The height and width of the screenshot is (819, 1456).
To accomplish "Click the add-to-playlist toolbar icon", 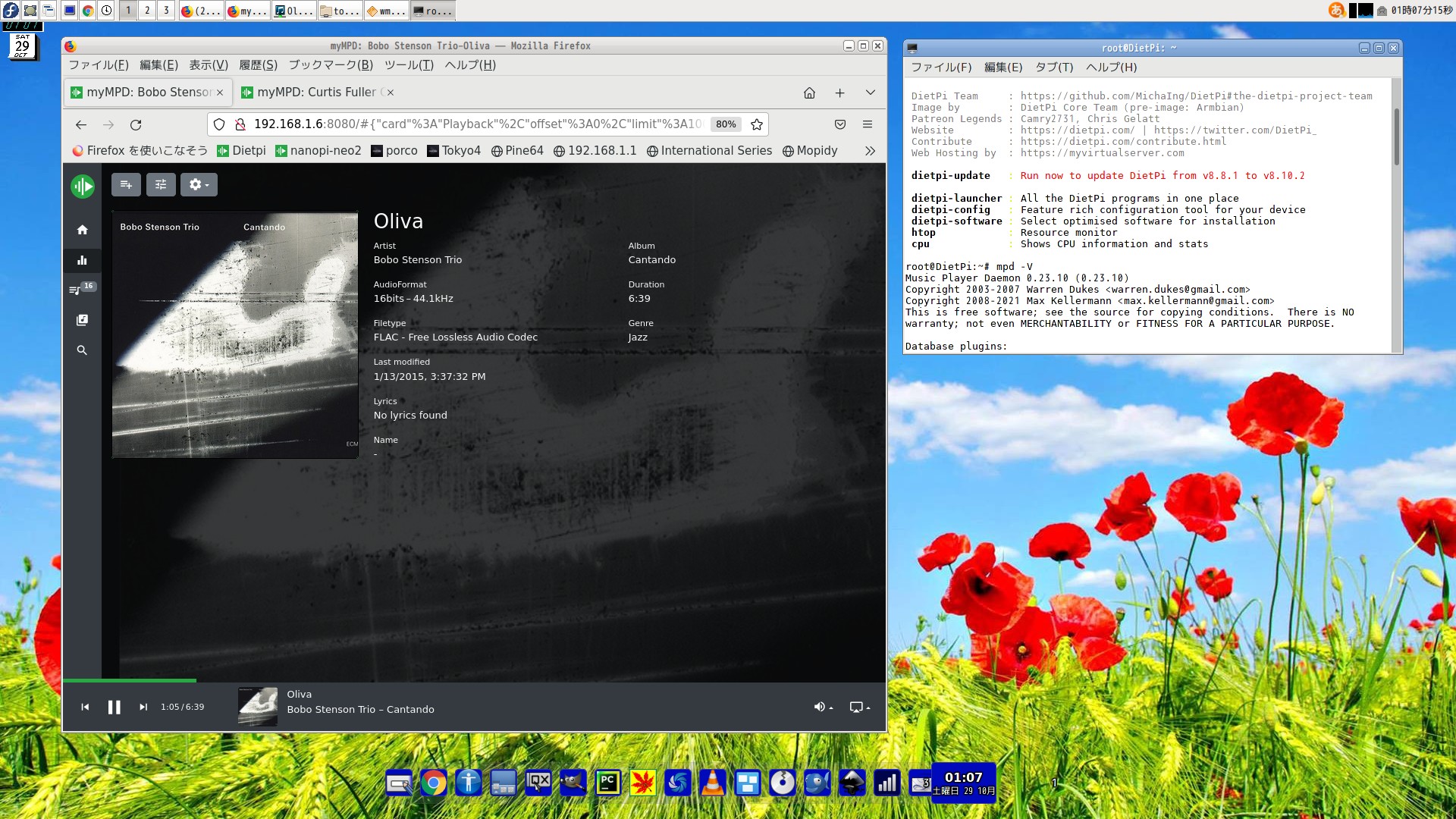I will [126, 184].
